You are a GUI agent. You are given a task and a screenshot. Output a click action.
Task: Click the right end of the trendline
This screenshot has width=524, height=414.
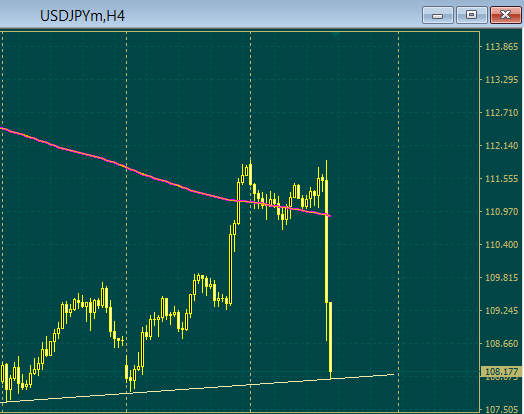pos(393,375)
